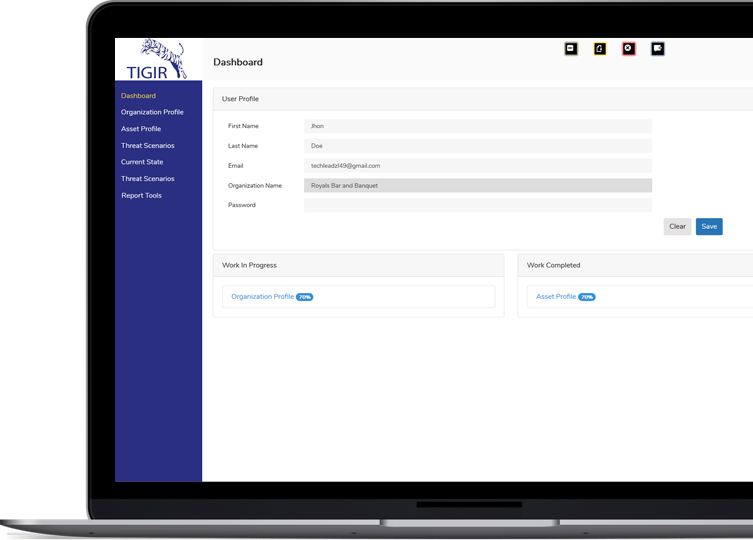The image size is (753, 540).
Task: Click into the empty Password field
Action: click(x=477, y=205)
